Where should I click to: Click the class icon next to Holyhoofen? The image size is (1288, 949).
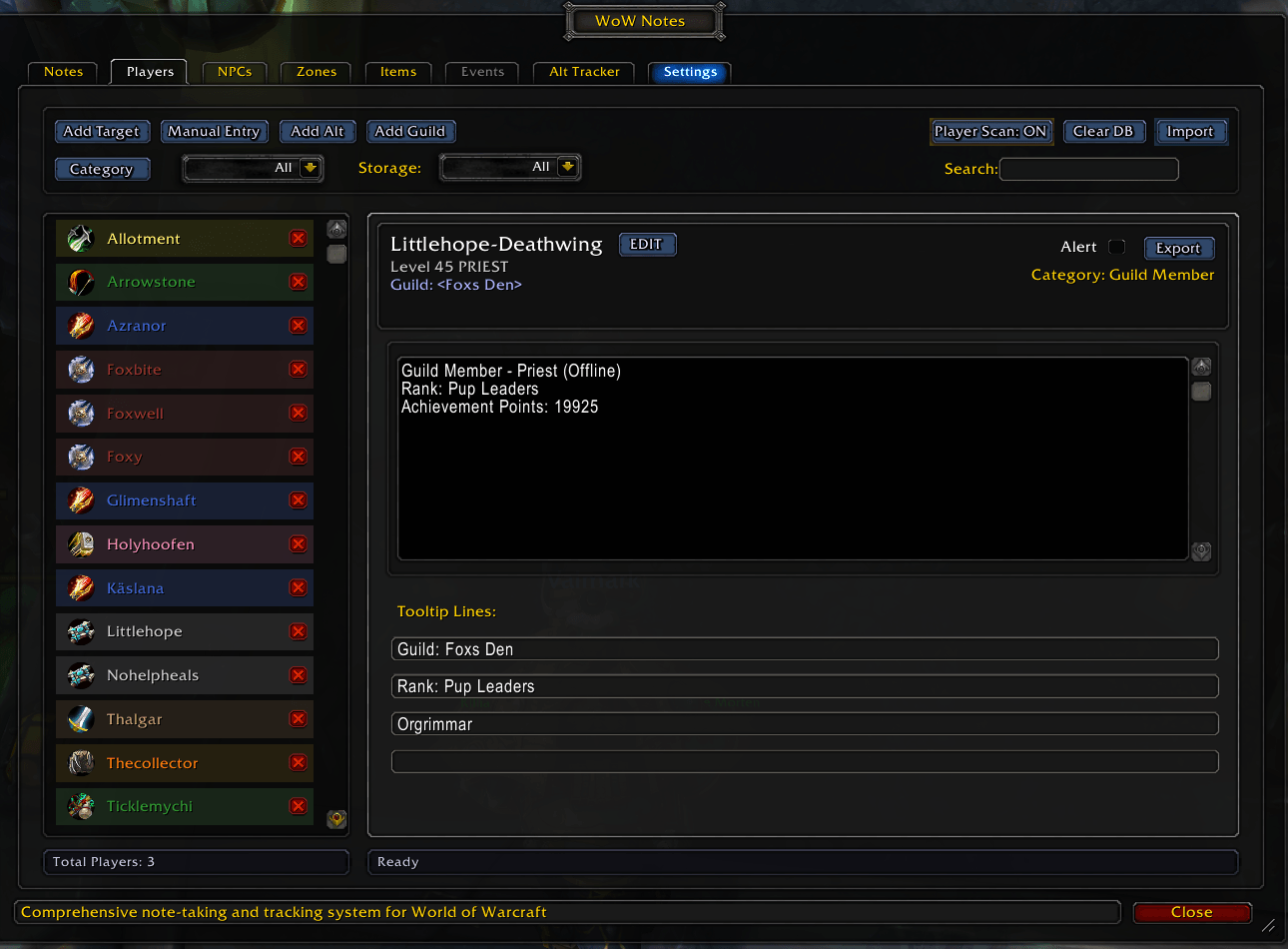[x=81, y=544]
